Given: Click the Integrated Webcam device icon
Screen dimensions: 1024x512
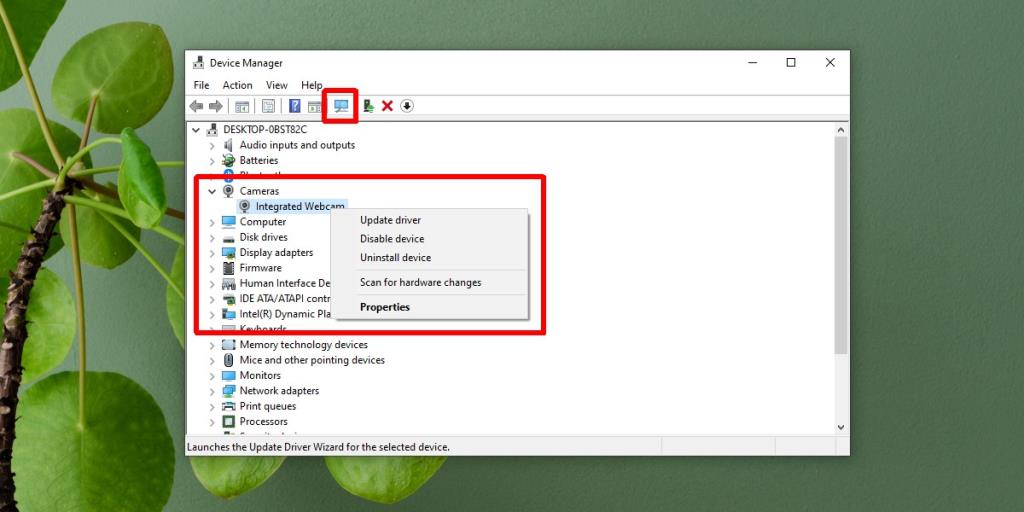Looking at the screenshot, I should [x=245, y=206].
